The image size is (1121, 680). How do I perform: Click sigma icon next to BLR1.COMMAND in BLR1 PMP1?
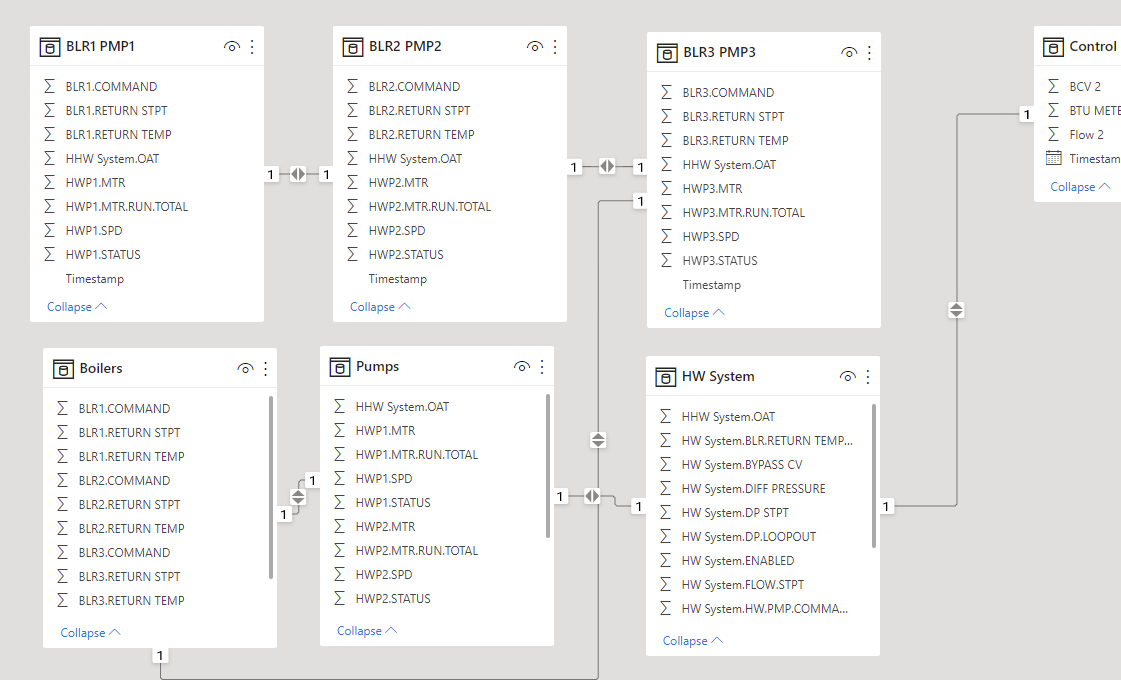pyautogui.click(x=49, y=87)
